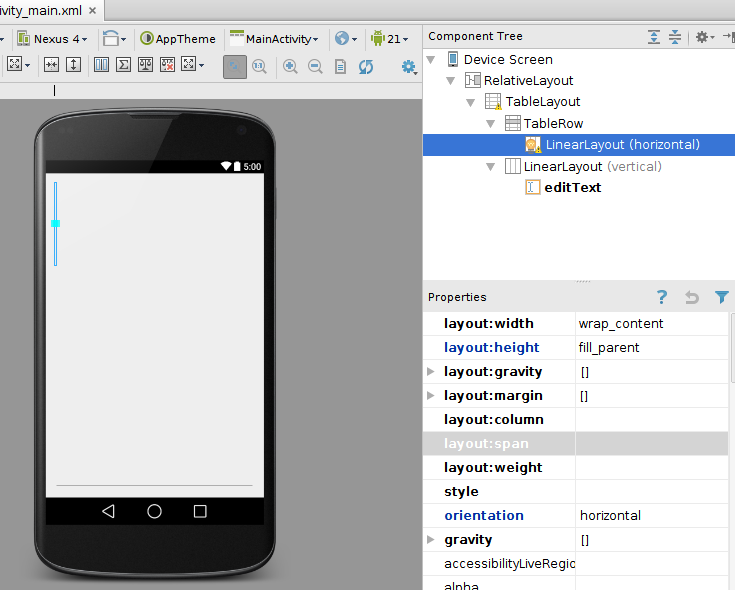Click the lightbulb warning icon on LinearLayout row
Screen dimensions: 735x590
pos(532,145)
